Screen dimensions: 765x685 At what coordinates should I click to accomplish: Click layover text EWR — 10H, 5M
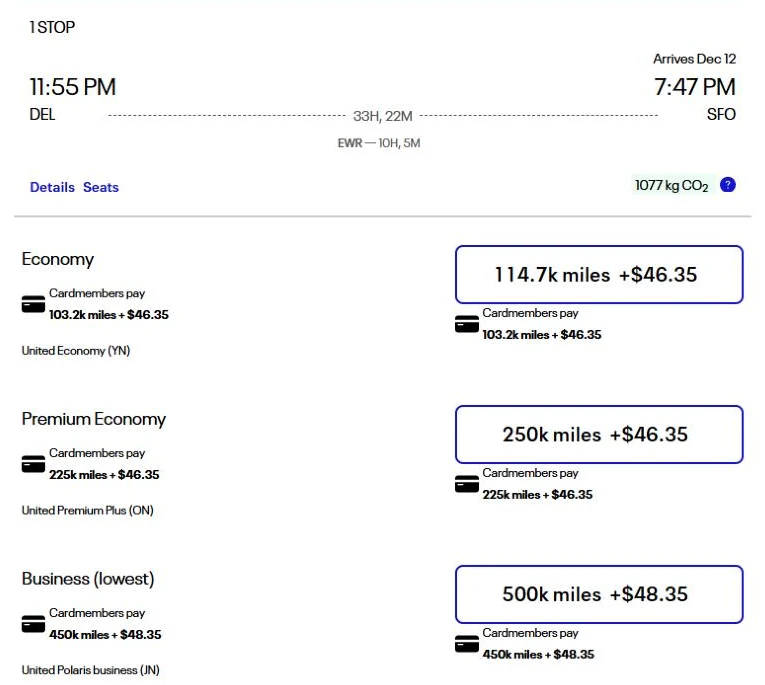tap(379, 143)
